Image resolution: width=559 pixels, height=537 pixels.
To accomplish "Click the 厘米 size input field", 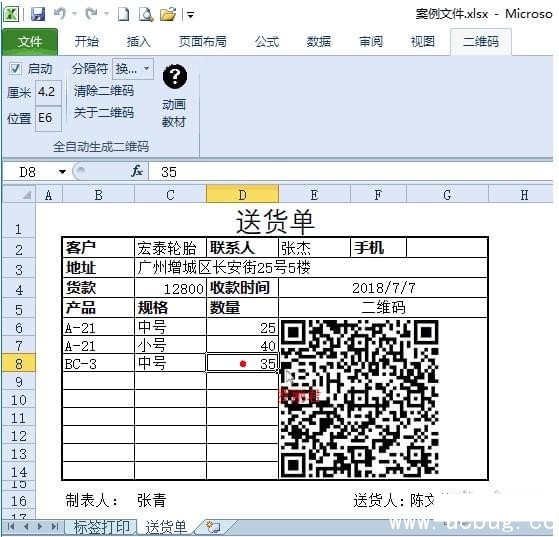I will tap(48, 92).
